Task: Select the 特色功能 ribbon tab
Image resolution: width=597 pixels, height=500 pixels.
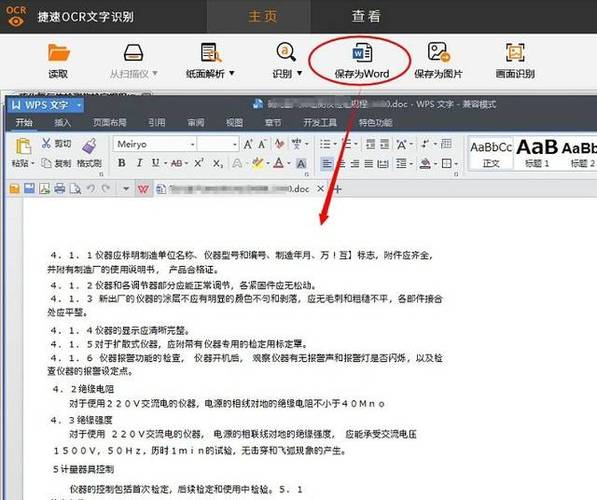Action: click(375, 123)
